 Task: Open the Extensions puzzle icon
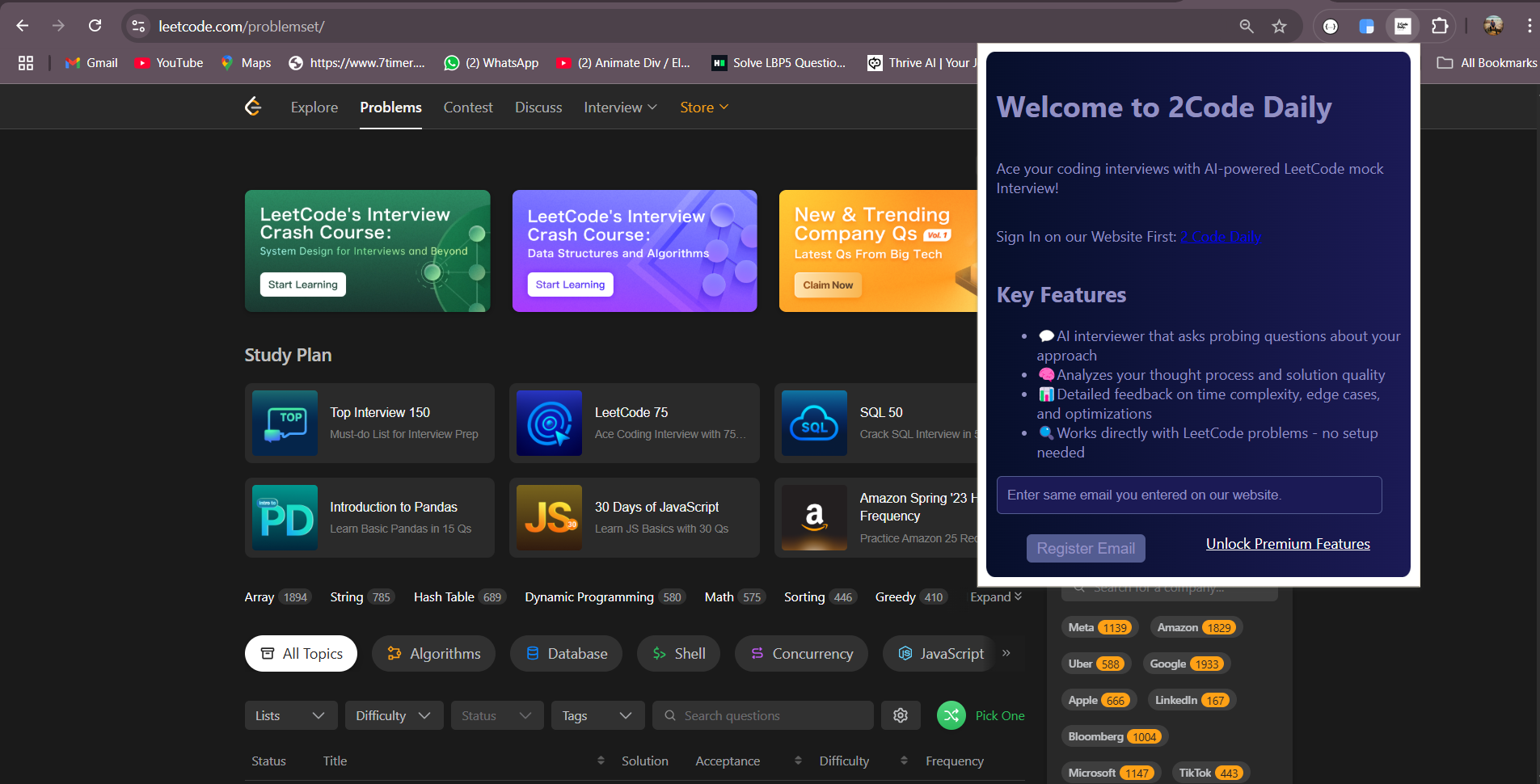coord(1440,27)
